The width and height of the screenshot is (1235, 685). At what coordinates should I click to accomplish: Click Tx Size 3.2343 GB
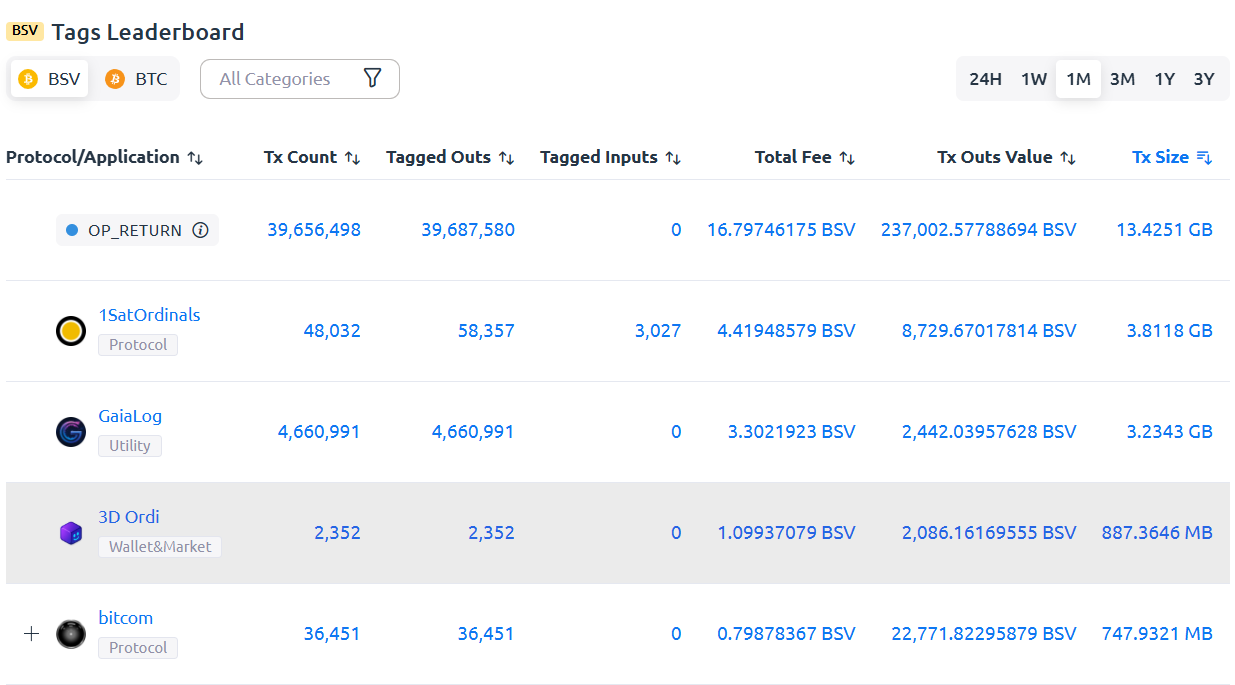click(x=1169, y=432)
